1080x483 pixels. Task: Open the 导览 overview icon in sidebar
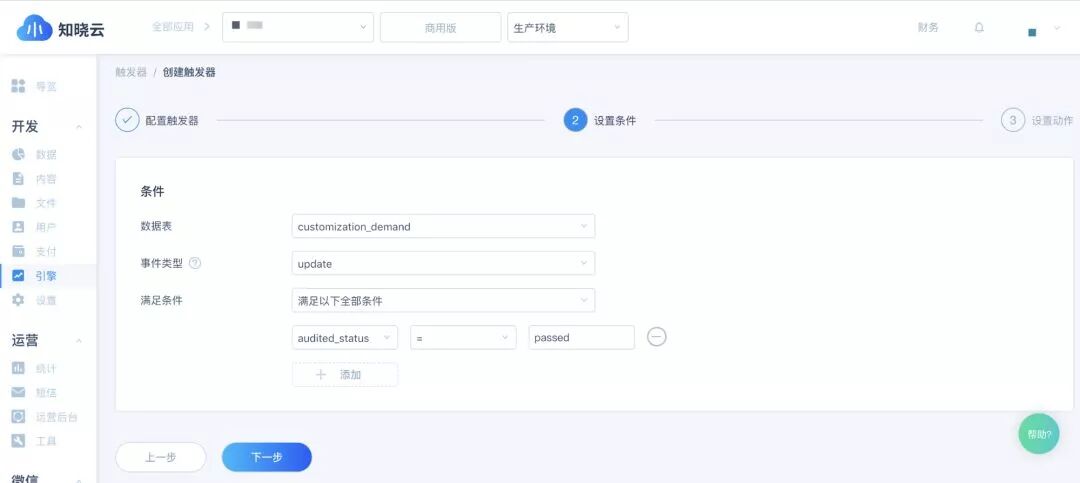tap(19, 86)
